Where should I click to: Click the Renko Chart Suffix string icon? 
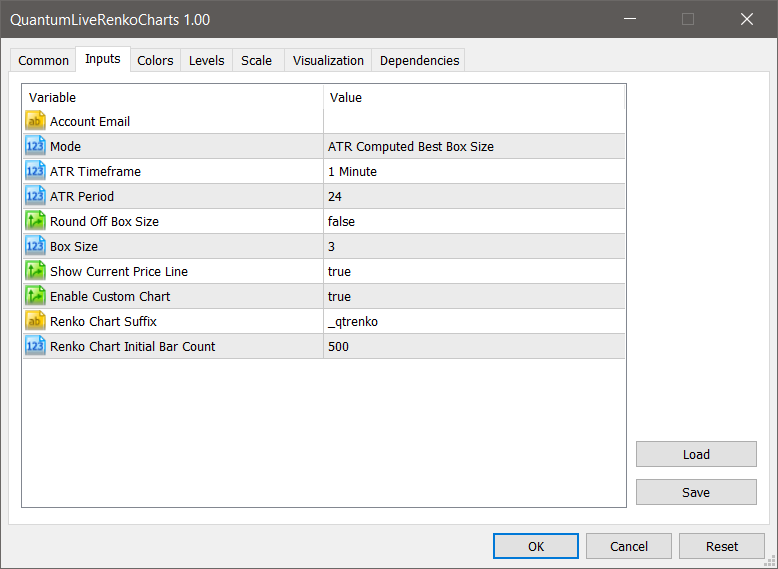pyautogui.click(x=35, y=321)
